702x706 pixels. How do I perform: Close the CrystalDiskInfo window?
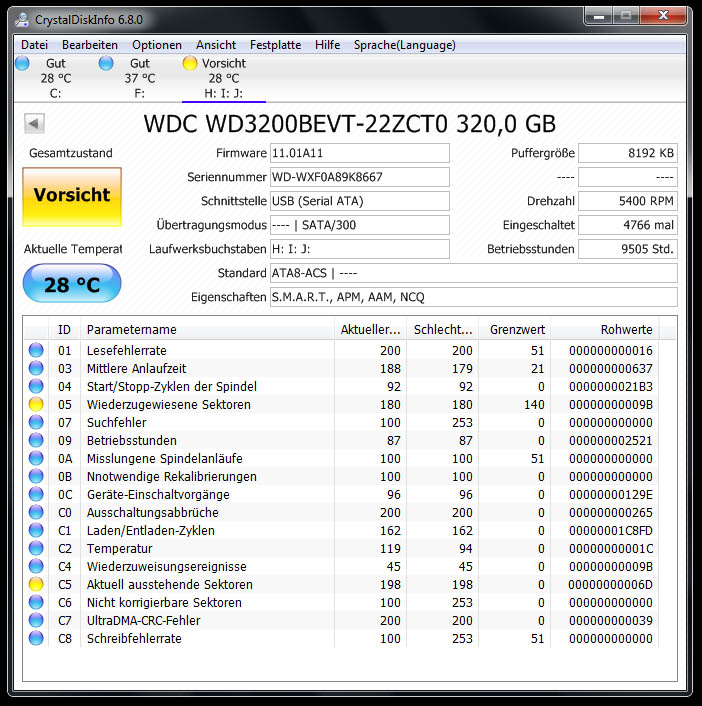(x=663, y=16)
